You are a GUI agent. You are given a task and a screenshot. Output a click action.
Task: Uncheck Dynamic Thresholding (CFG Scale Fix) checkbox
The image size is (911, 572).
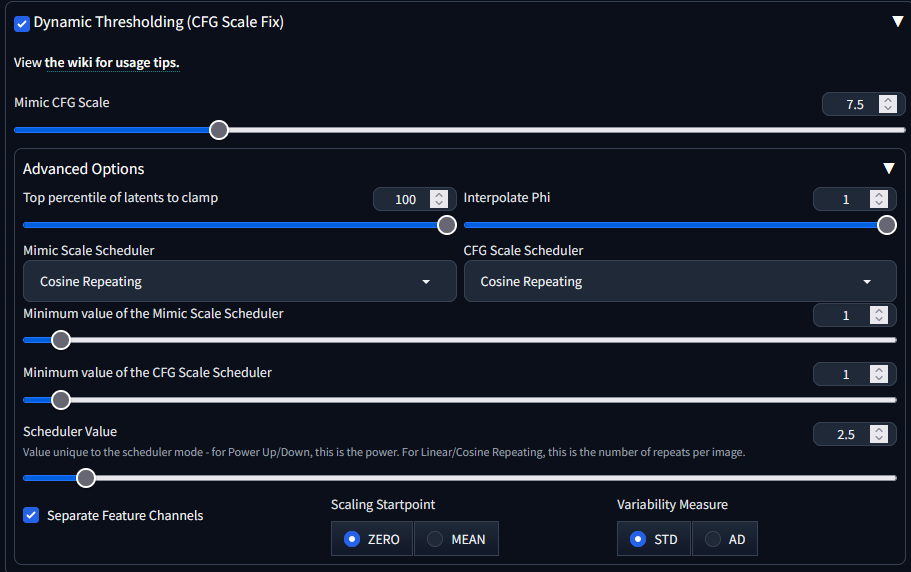pyautogui.click(x=22, y=22)
